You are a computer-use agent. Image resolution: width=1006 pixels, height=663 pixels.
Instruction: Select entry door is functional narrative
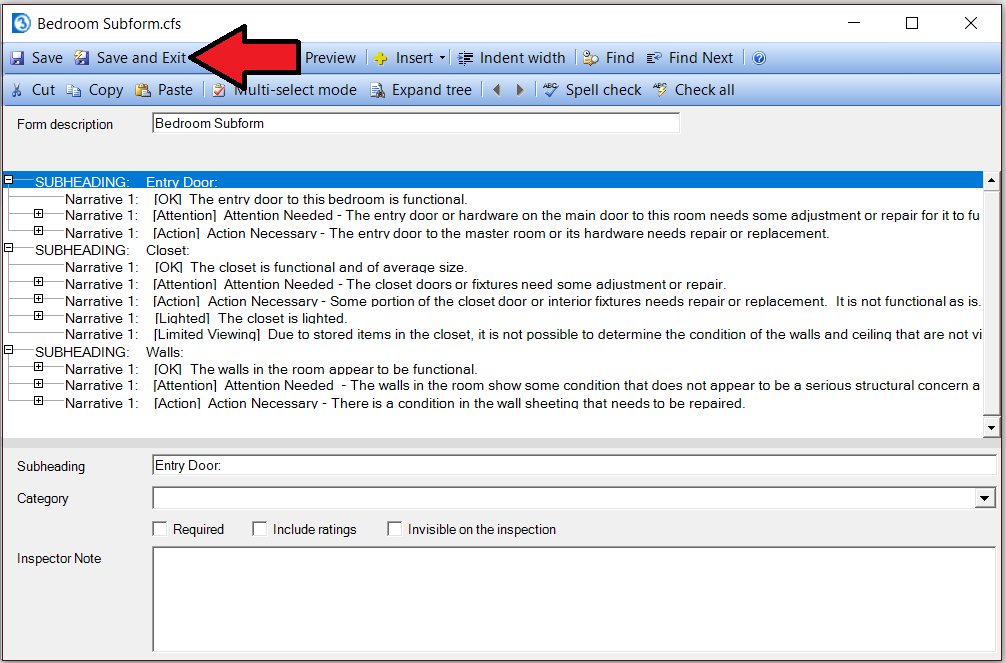266,200
